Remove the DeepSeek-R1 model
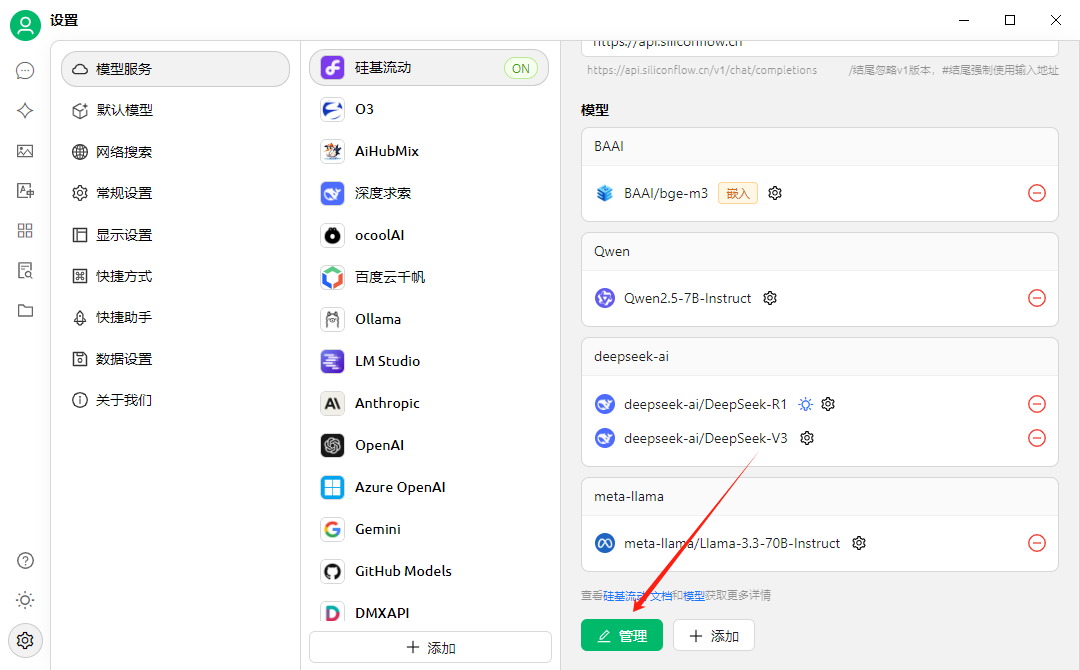The height and width of the screenshot is (670, 1080). coord(1037,404)
